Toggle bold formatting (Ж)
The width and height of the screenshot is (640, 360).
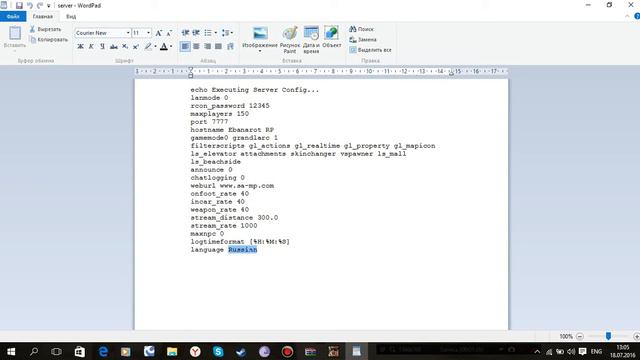point(80,47)
